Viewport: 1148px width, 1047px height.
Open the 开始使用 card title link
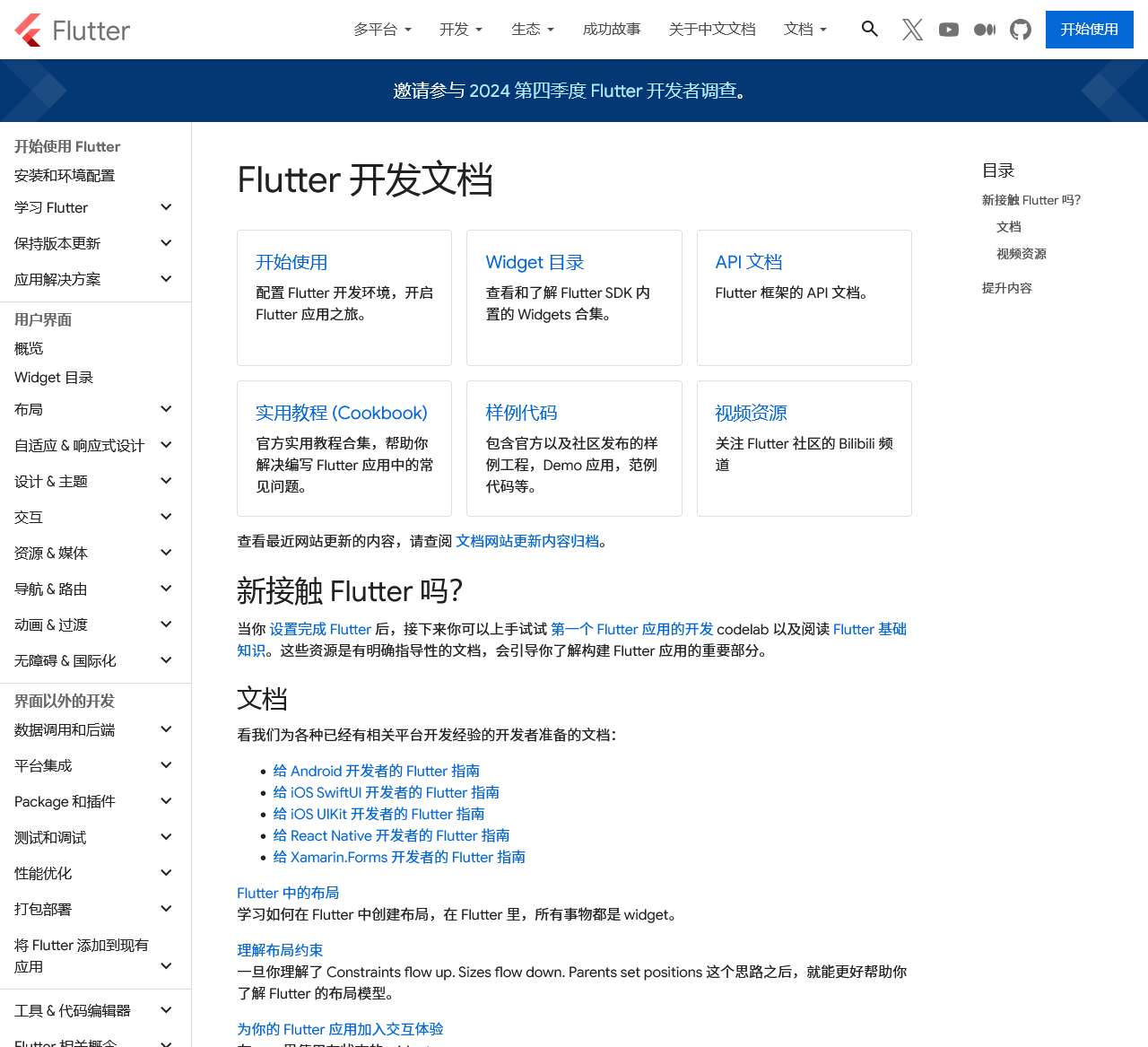[291, 262]
